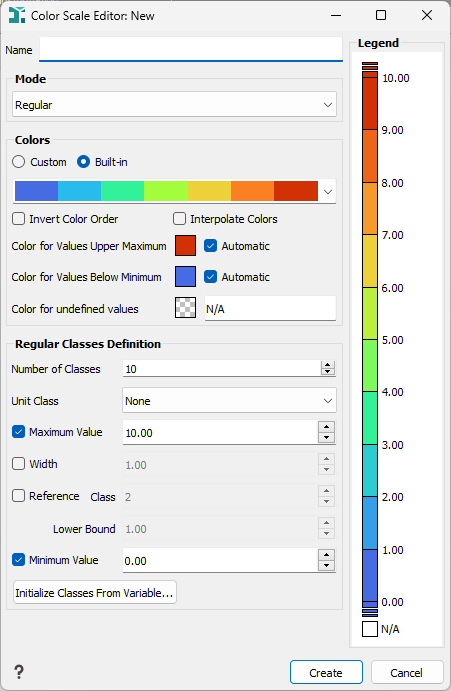Open the undefined values checkered color swatch
Screen dimensions: 451x691
[186, 308]
